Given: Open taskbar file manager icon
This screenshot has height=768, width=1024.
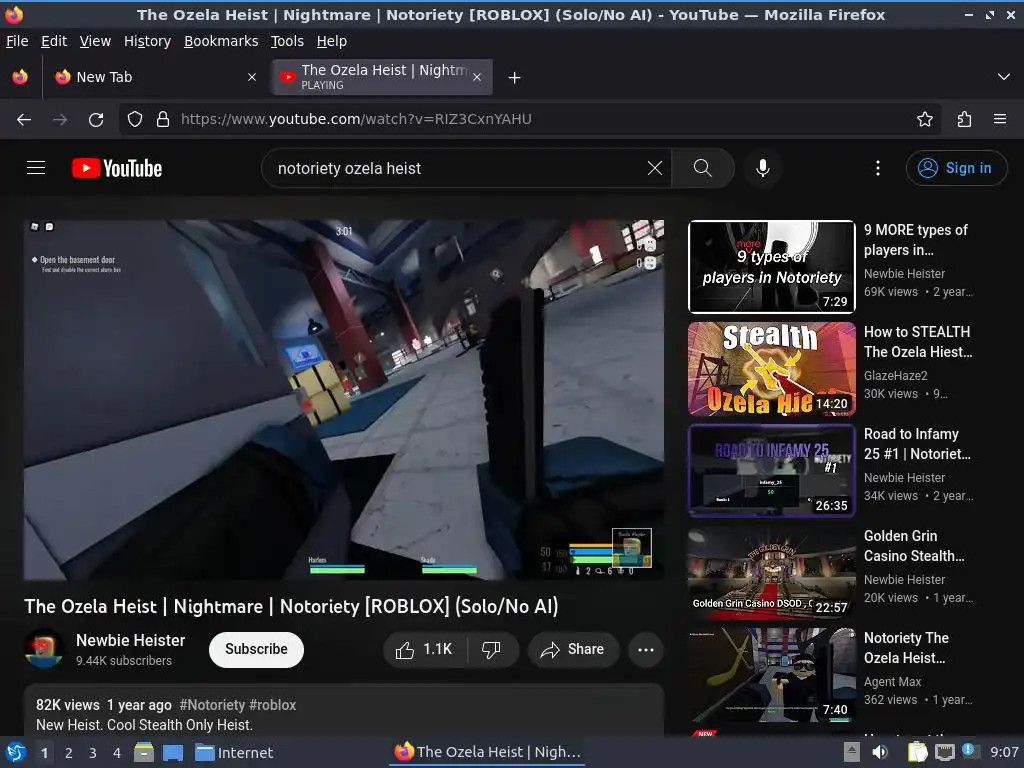Looking at the screenshot, I should (144, 752).
